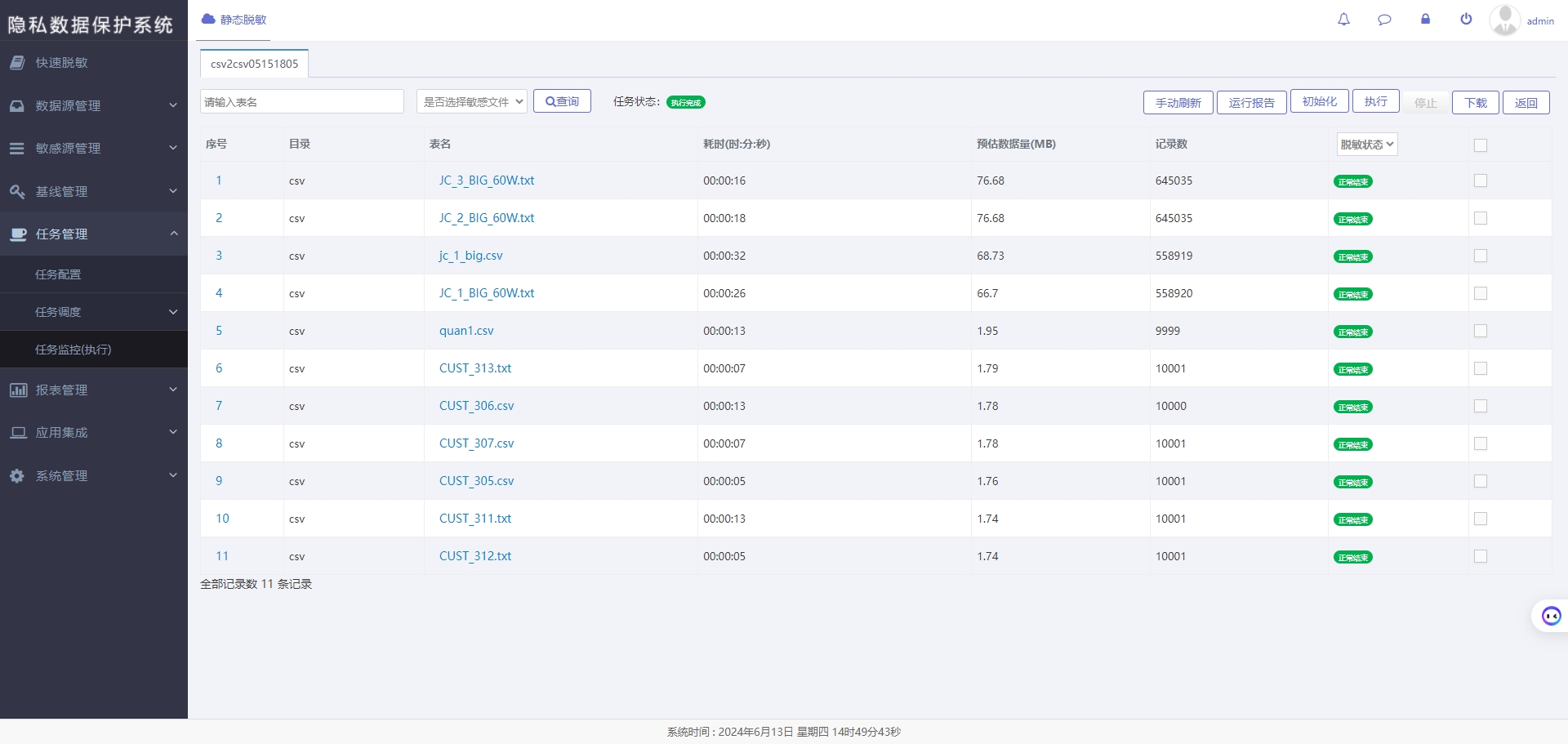1568x744 pixels.
Task: Select checkbox for JC_1_BIG_60W.txt row
Action: [1481, 293]
